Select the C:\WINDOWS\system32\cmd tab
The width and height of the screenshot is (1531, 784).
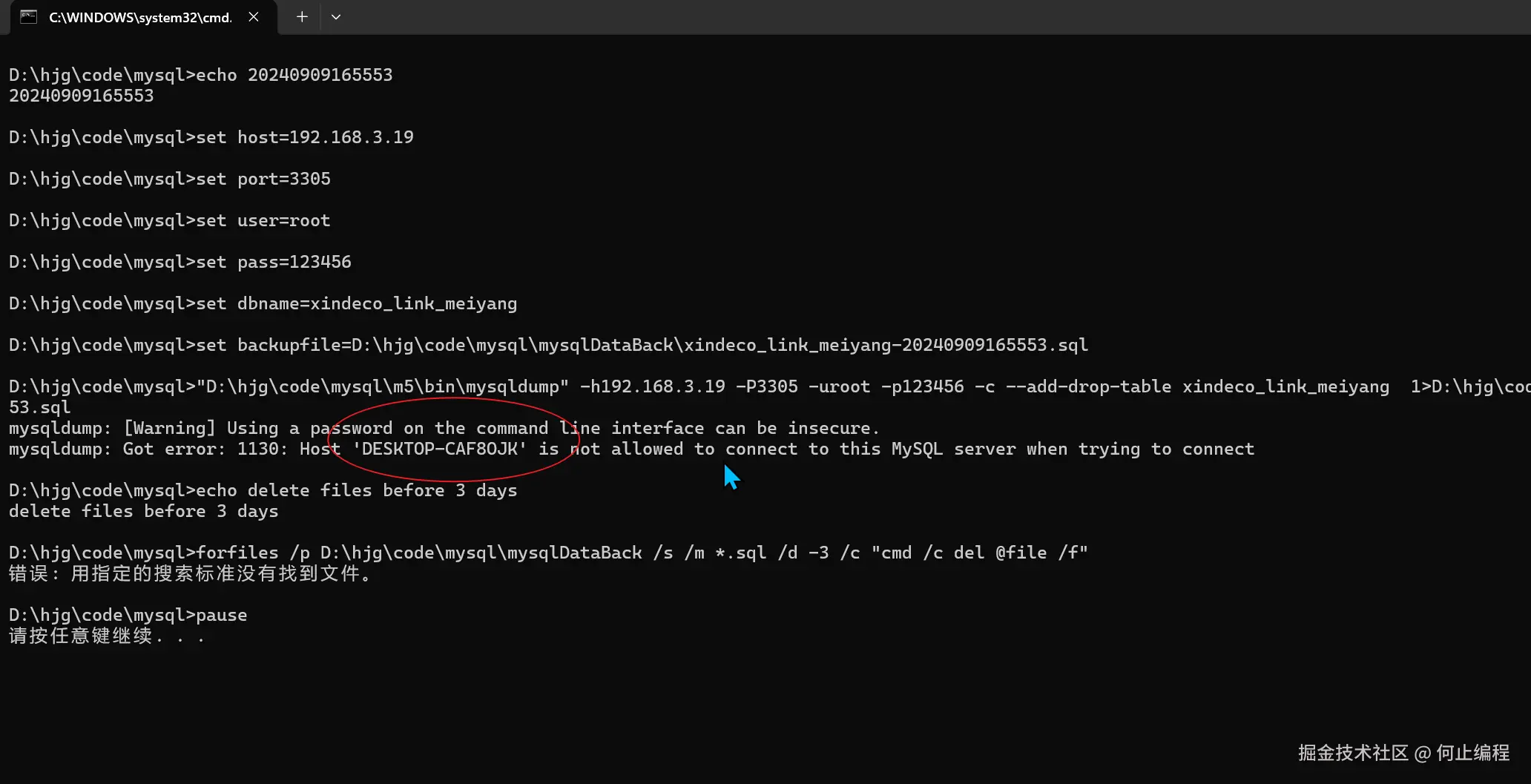tap(140, 17)
